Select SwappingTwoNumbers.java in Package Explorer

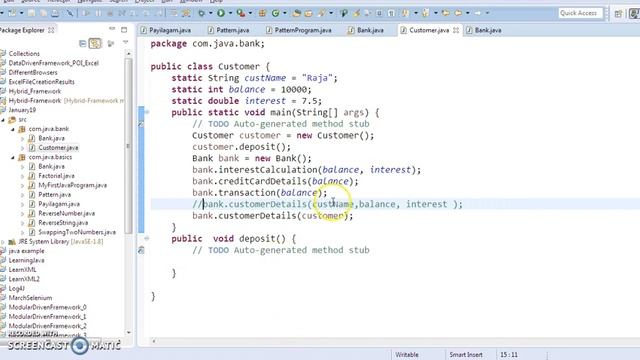(x=77, y=232)
